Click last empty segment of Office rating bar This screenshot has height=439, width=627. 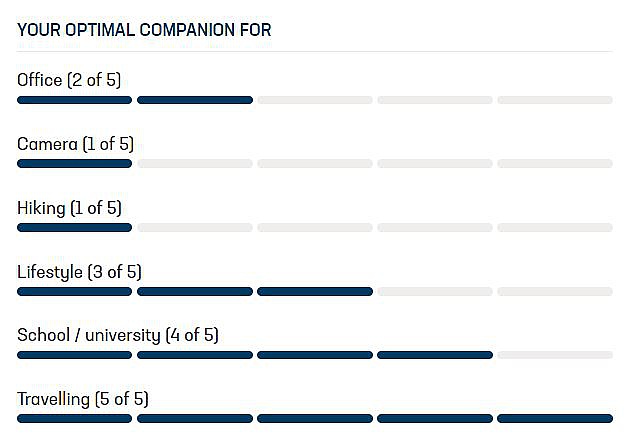pos(555,100)
